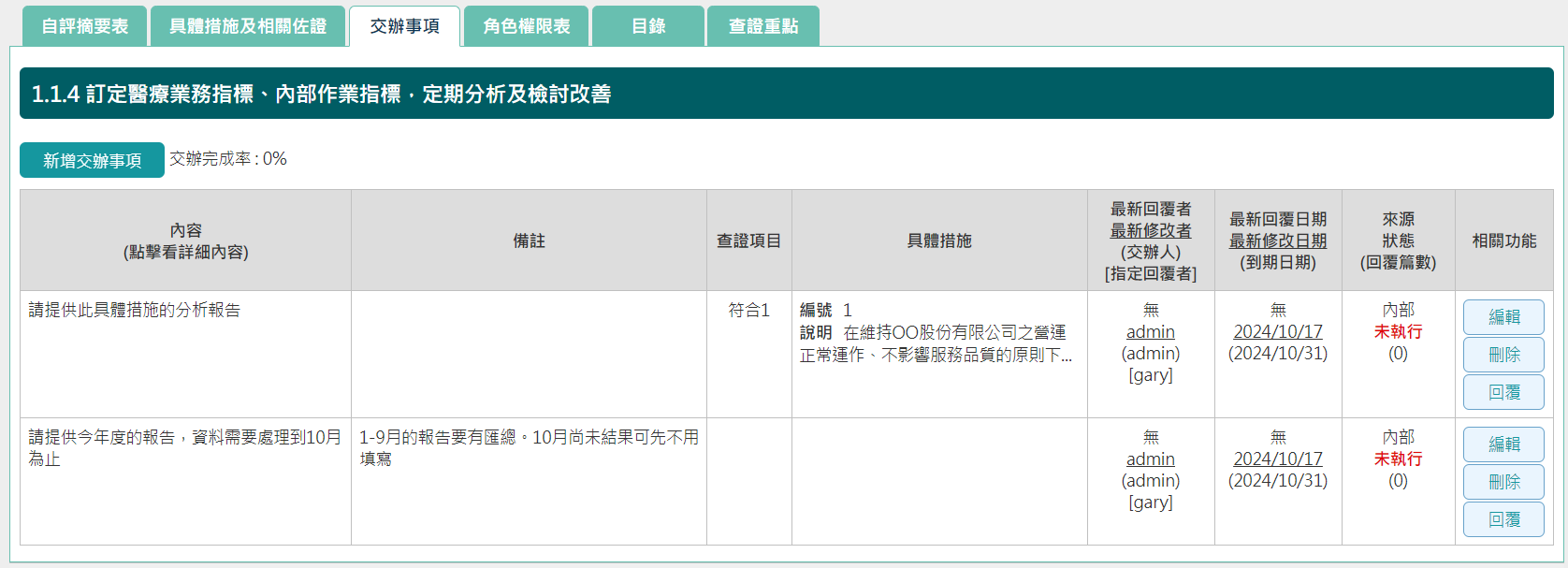Reply to the 今年度的報告 item with 回覆

[1503, 519]
